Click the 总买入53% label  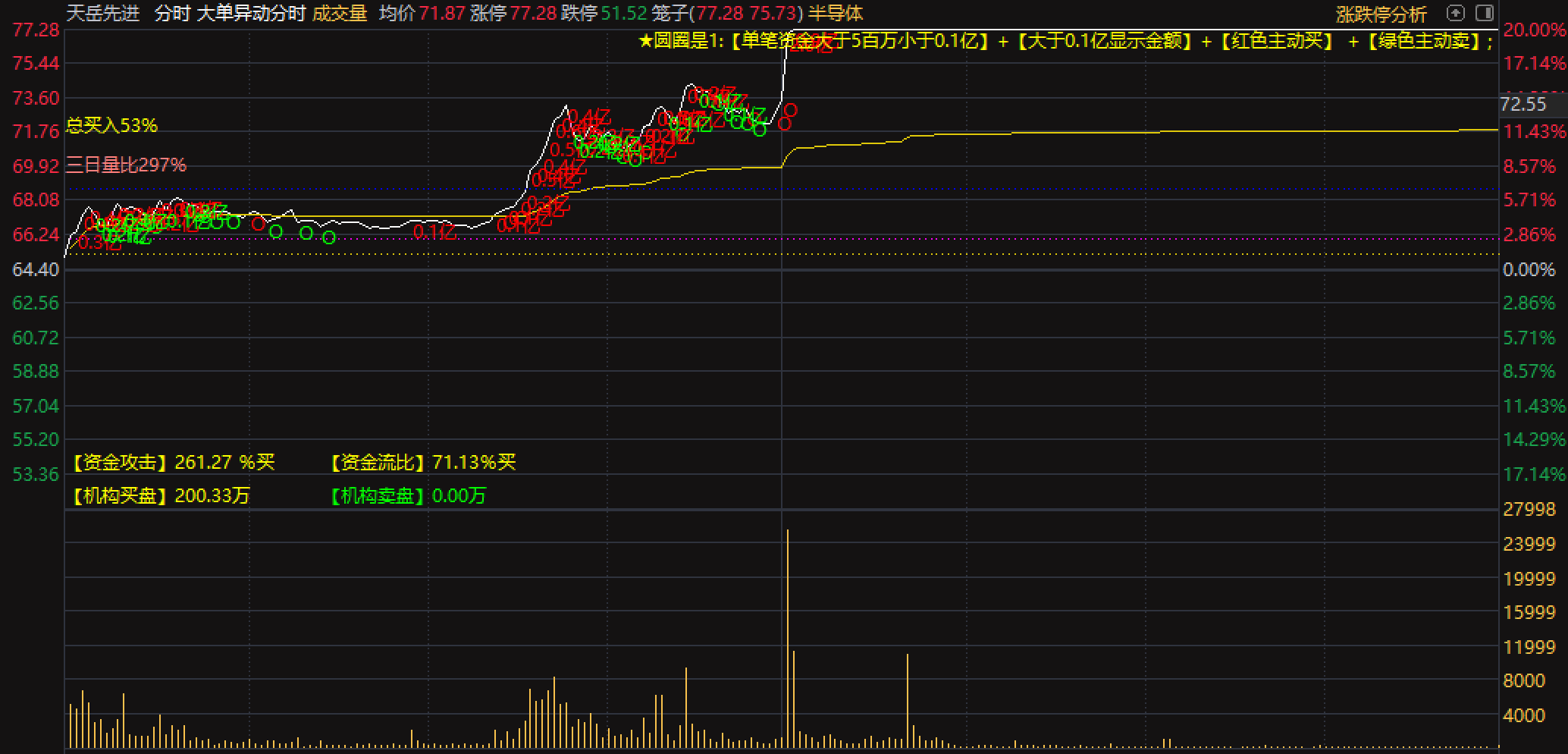(x=111, y=126)
